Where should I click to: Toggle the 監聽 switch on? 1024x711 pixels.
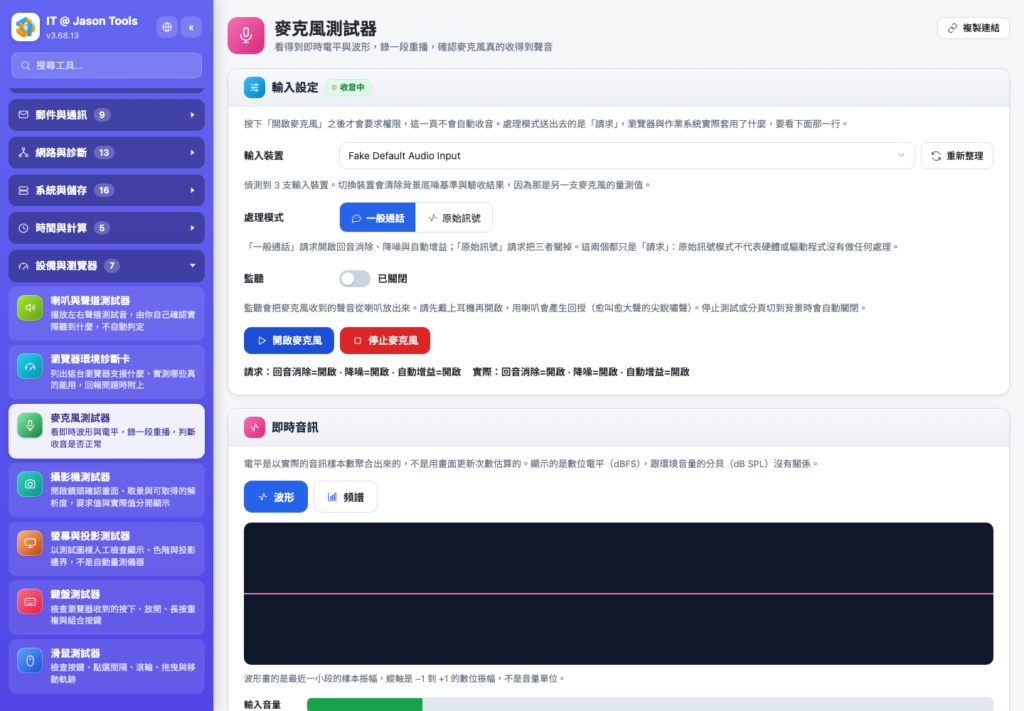coord(355,279)
